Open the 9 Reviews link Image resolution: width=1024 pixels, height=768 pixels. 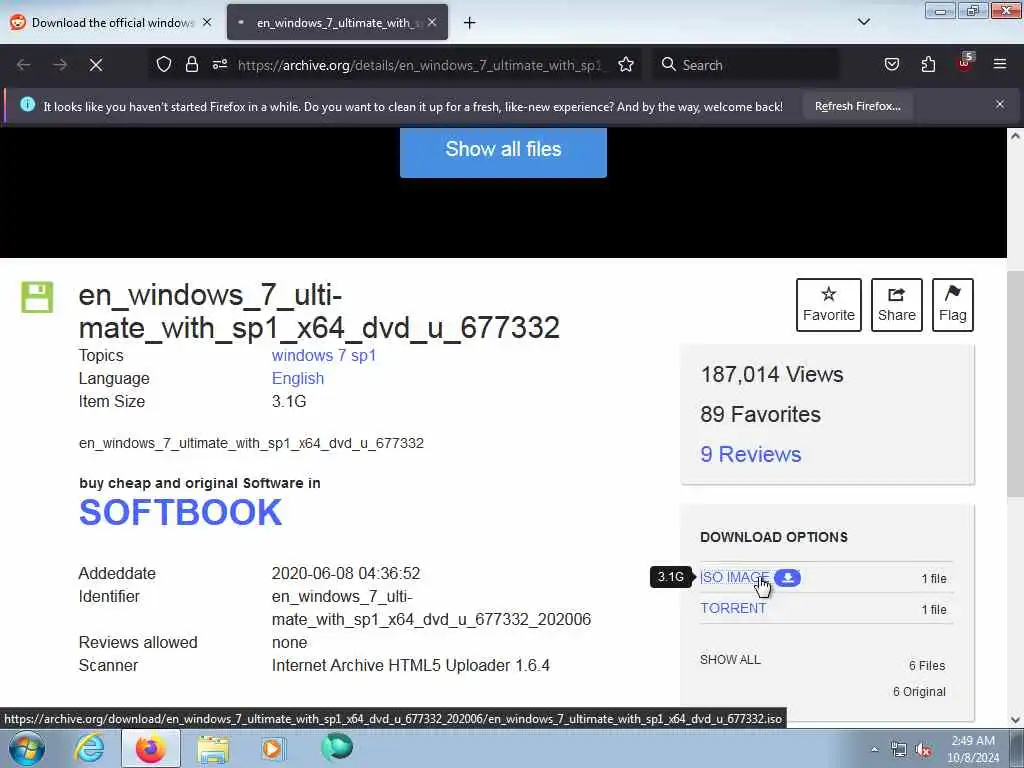point(750,454)
